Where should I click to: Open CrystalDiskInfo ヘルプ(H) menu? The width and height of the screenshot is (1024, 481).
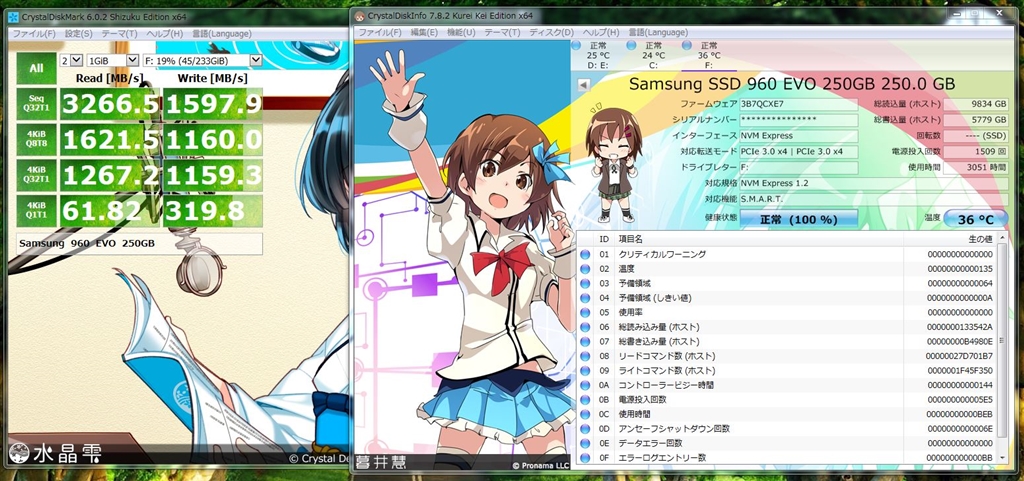601,32
